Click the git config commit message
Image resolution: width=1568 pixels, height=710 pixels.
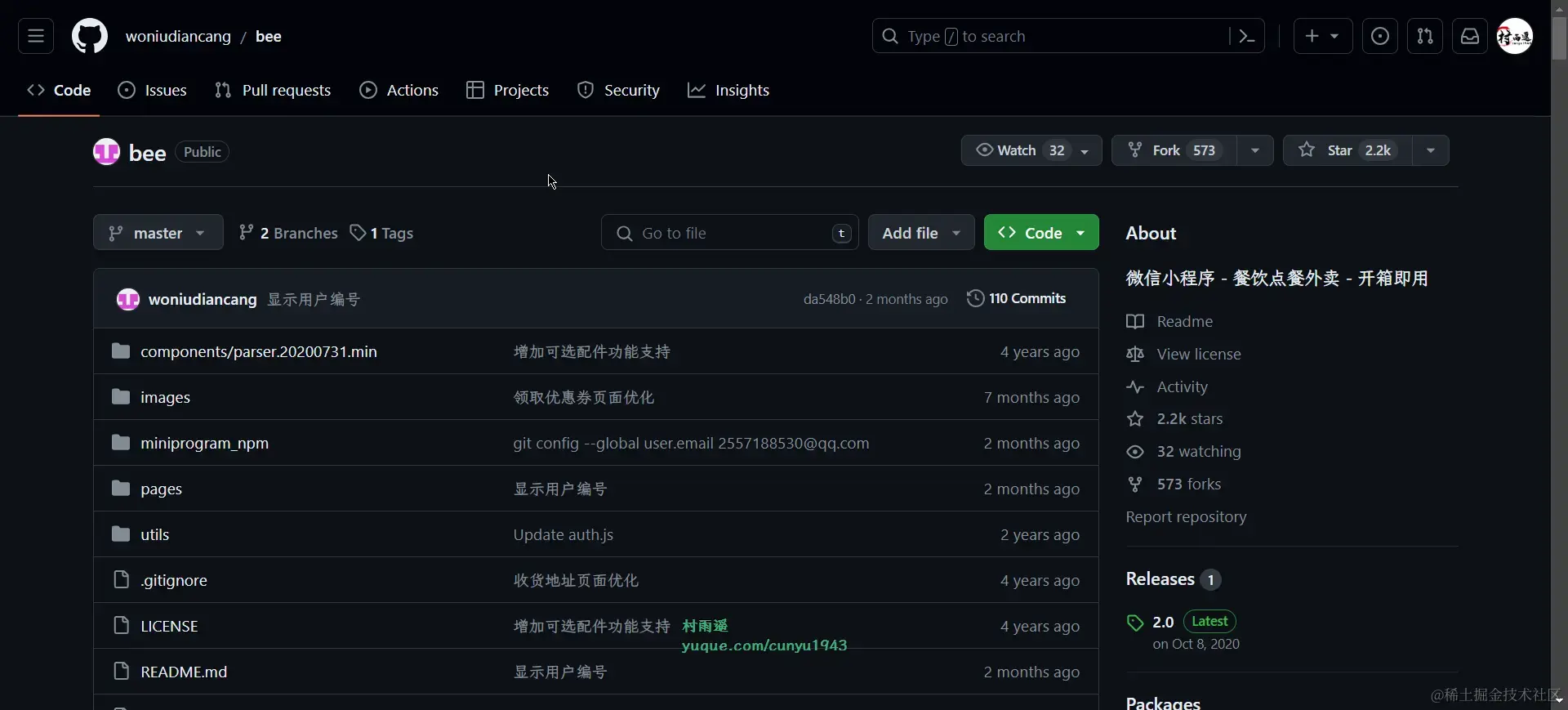point(691,443)
